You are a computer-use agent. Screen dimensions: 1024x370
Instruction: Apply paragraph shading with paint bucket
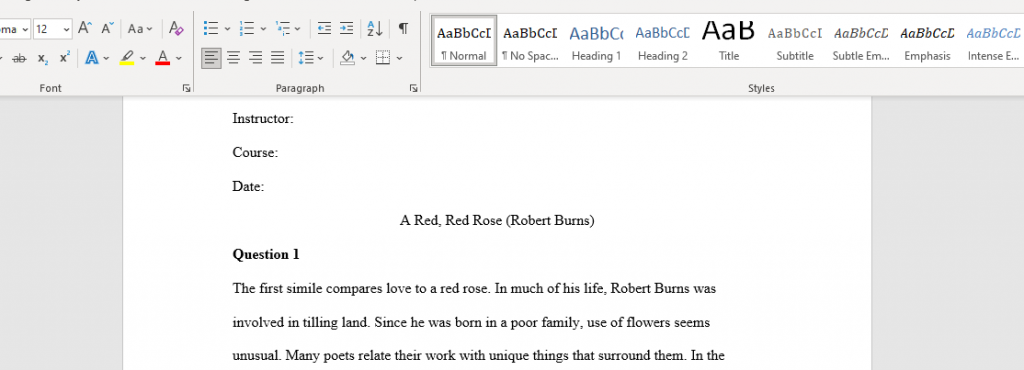coord(347,59)
